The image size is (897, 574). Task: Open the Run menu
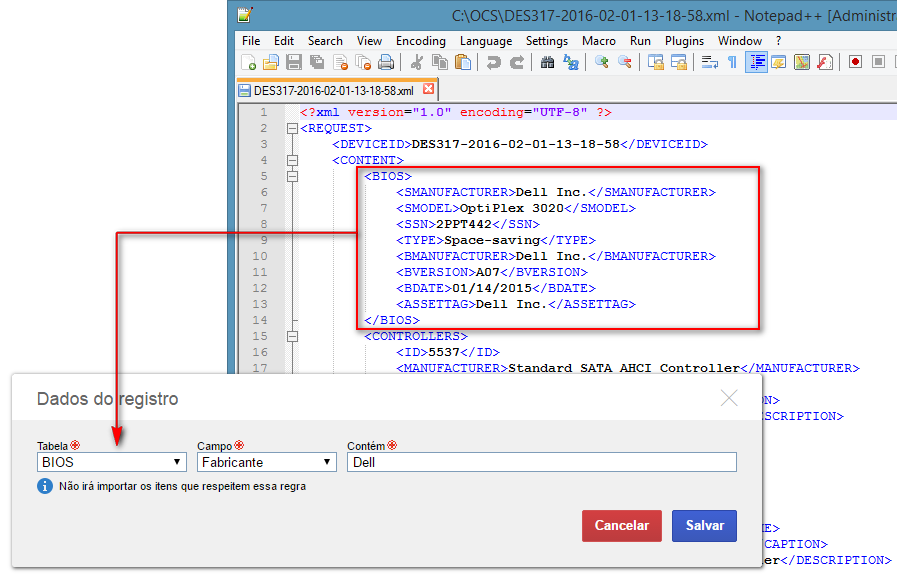pos(640,41)
